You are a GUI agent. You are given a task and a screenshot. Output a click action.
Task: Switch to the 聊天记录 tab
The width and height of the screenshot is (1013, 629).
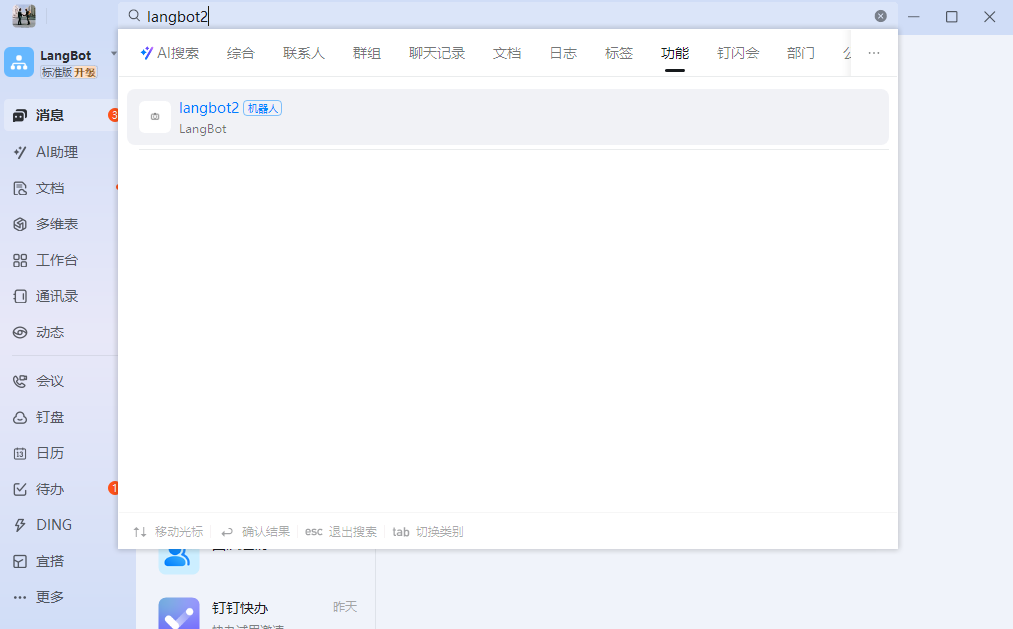[437, 53]
